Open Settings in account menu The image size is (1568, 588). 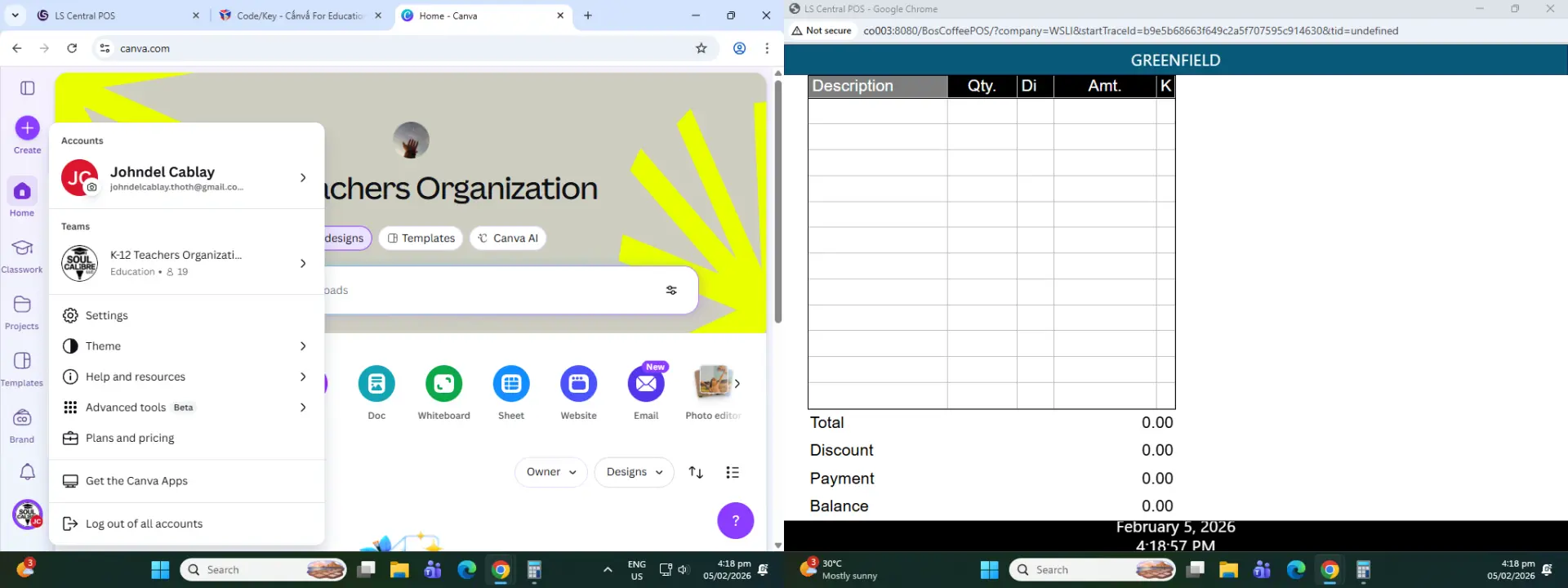(187, 315)
